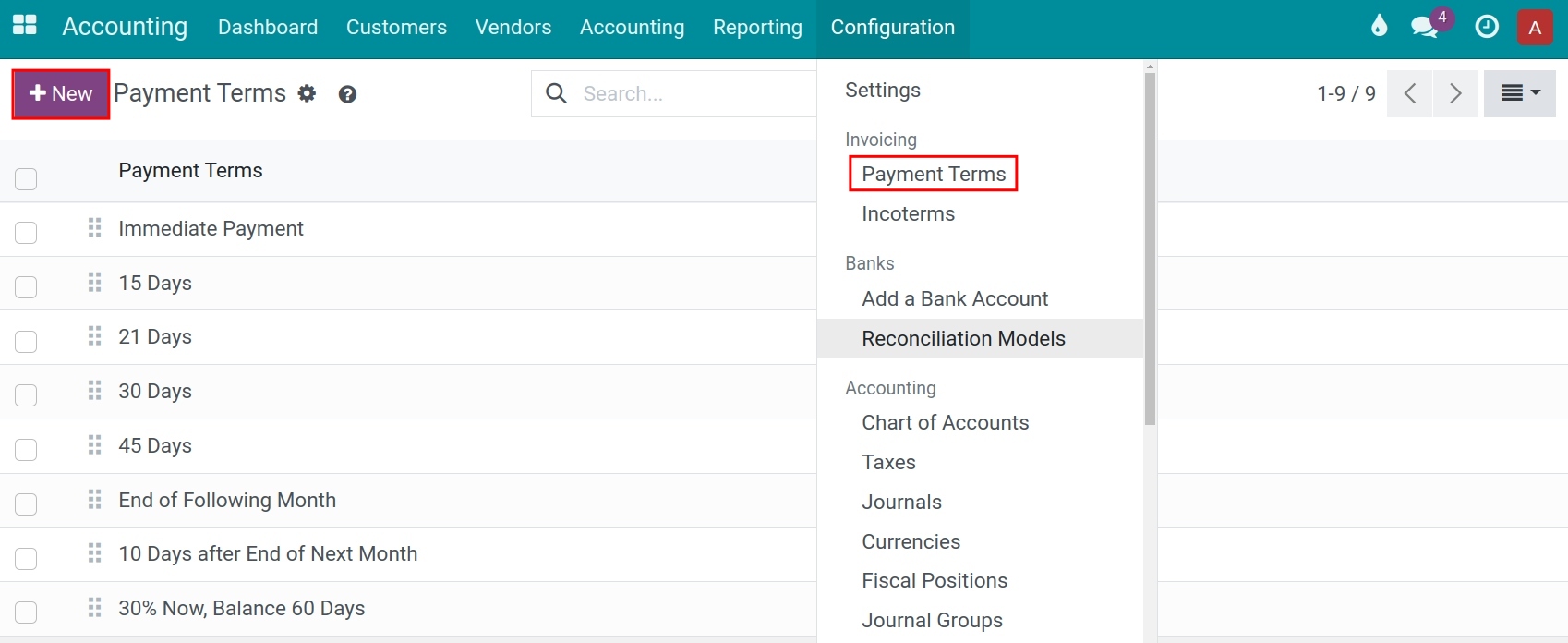Open the Accounting top menu
Image resolution: width=1568 pixels, height=643 pixels.
point(633,28)
